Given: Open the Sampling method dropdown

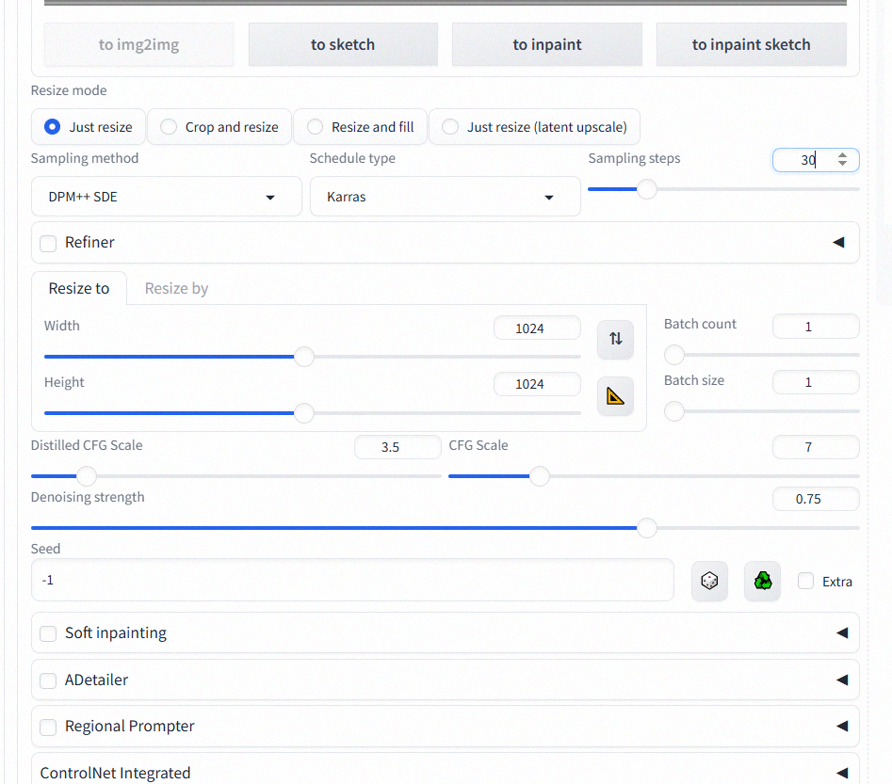Looking at the screenshot, I should 166,197.
